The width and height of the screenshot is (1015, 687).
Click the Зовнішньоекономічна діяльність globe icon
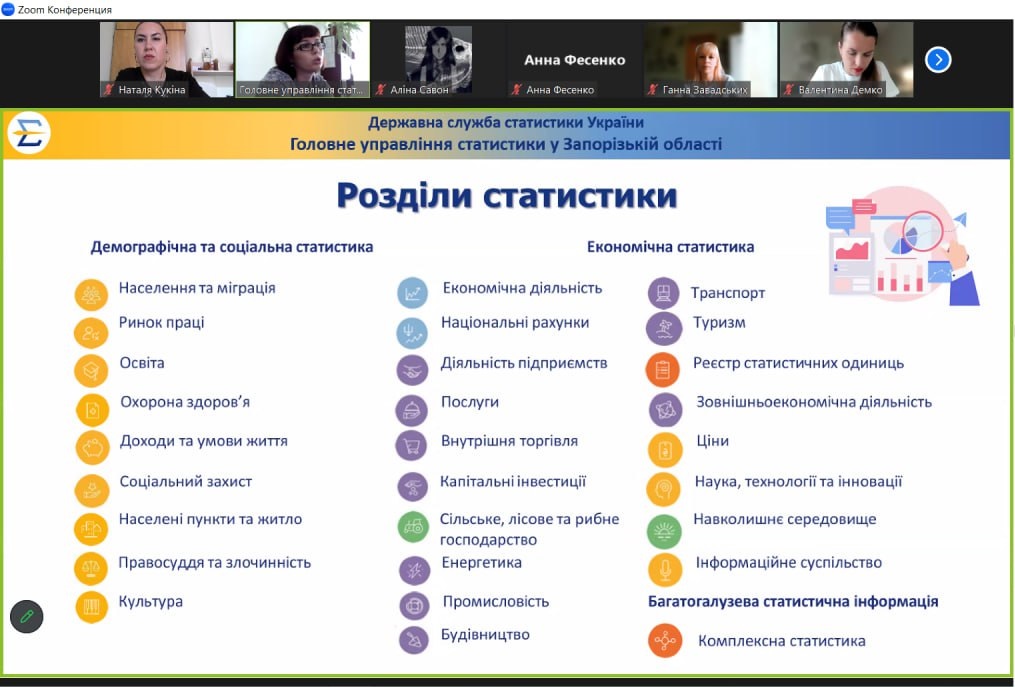[665, 409]
